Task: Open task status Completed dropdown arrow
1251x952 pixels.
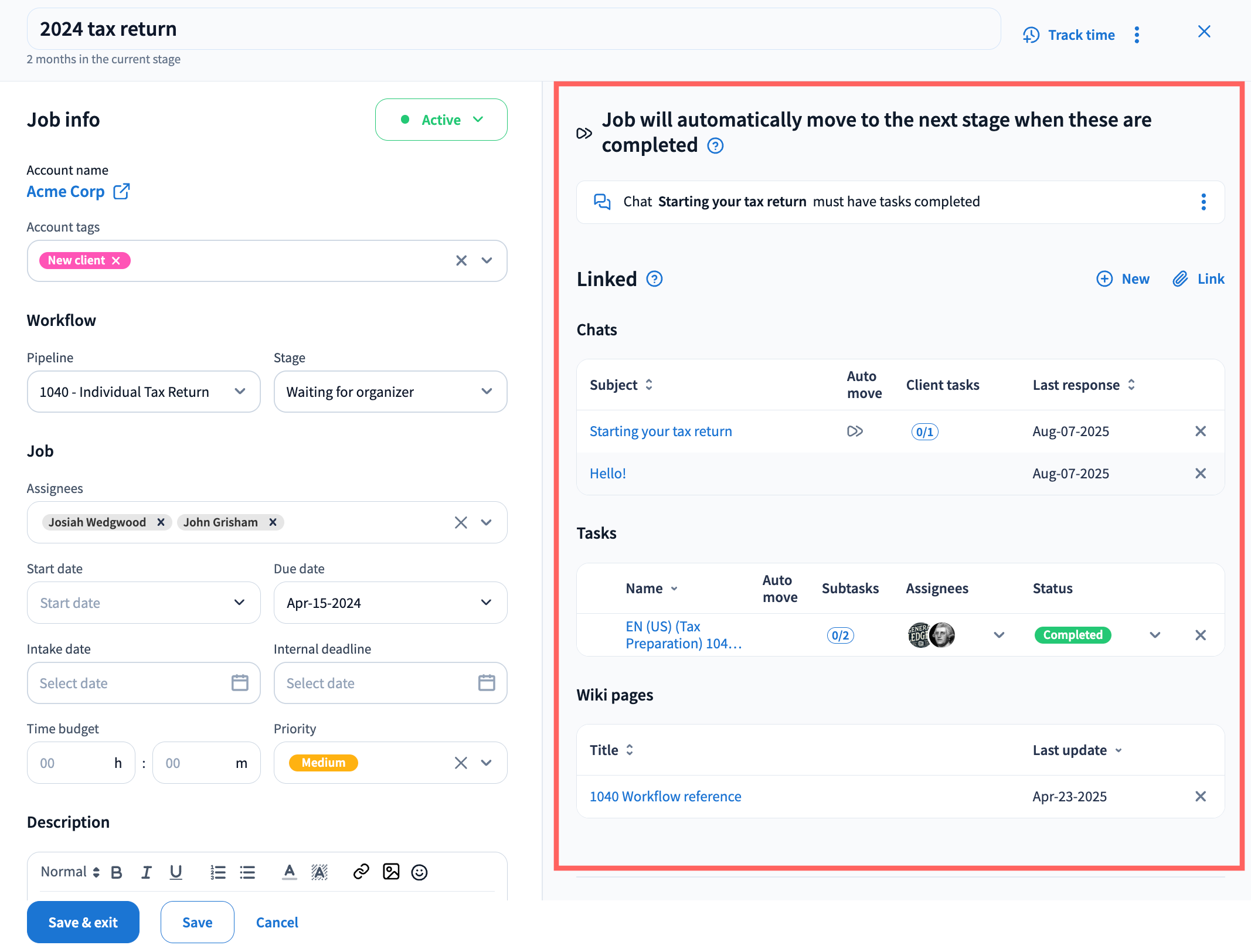Action: click(x=1155, y=635)
